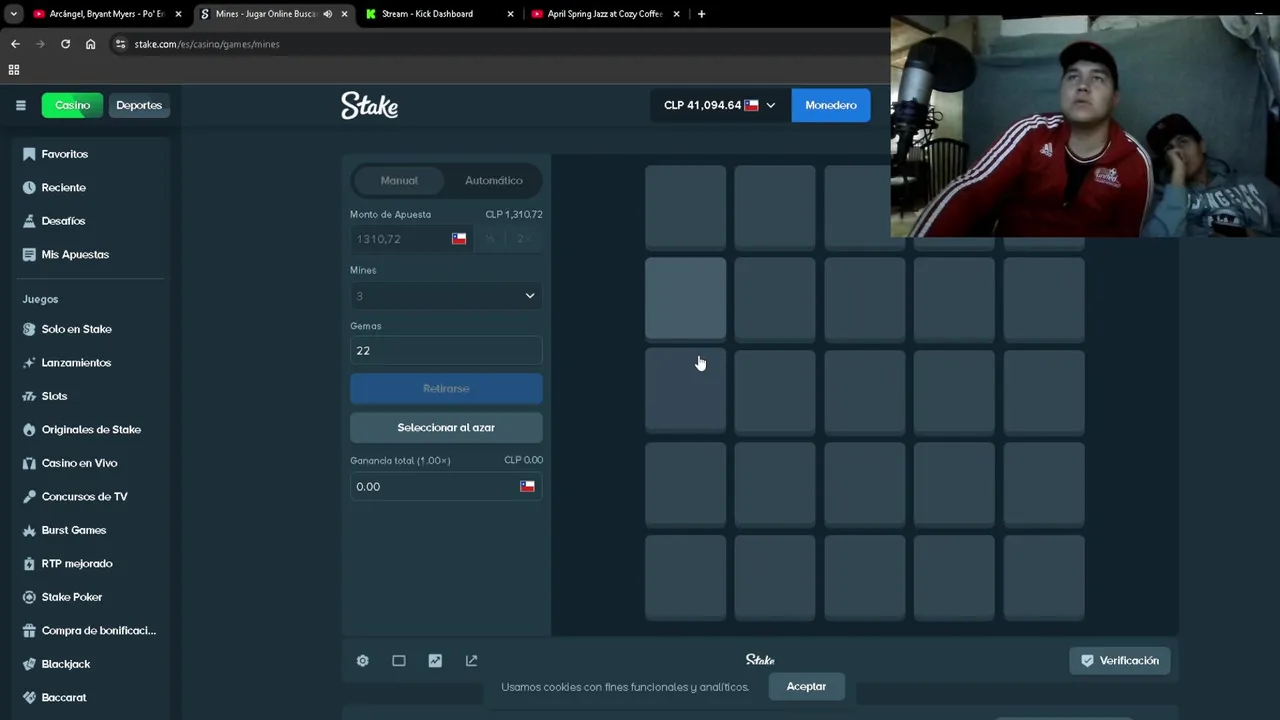Screen dimensions: 1280x720
Task: Open the browser apps grid shortcut
Action: coord(14,70)
